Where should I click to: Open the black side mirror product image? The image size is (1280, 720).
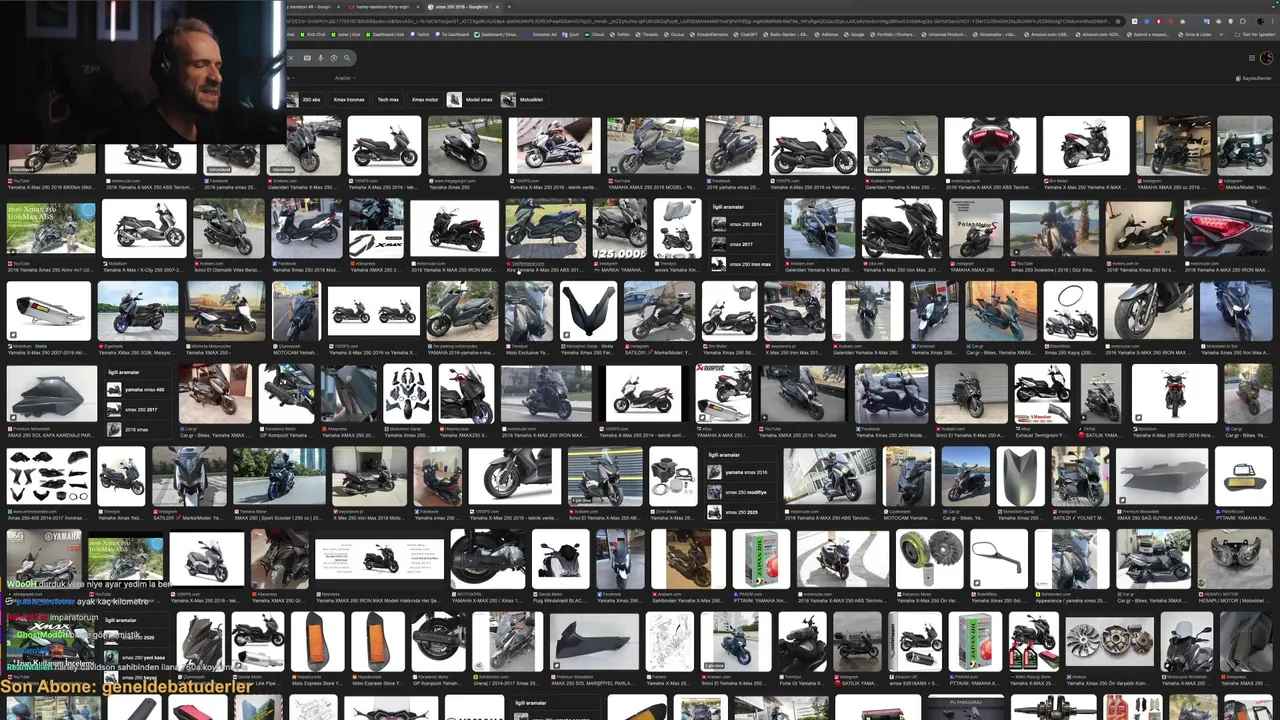tap(998, 558)
